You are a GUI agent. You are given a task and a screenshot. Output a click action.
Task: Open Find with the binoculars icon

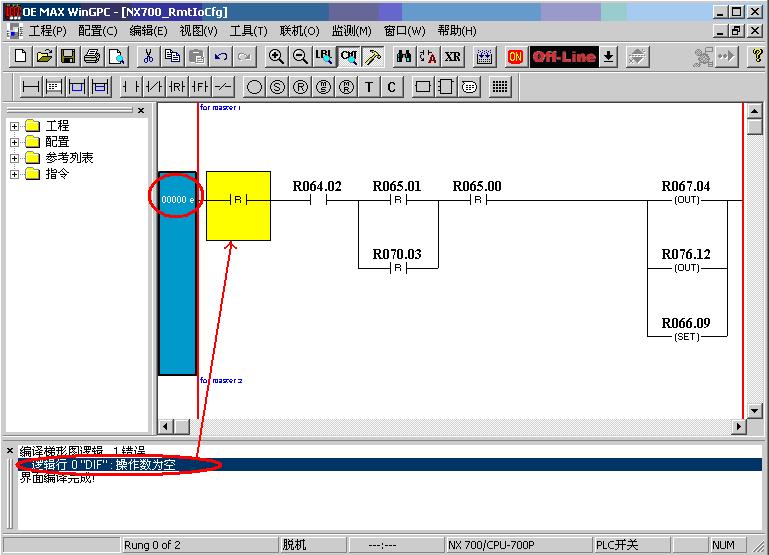point(404,56)
